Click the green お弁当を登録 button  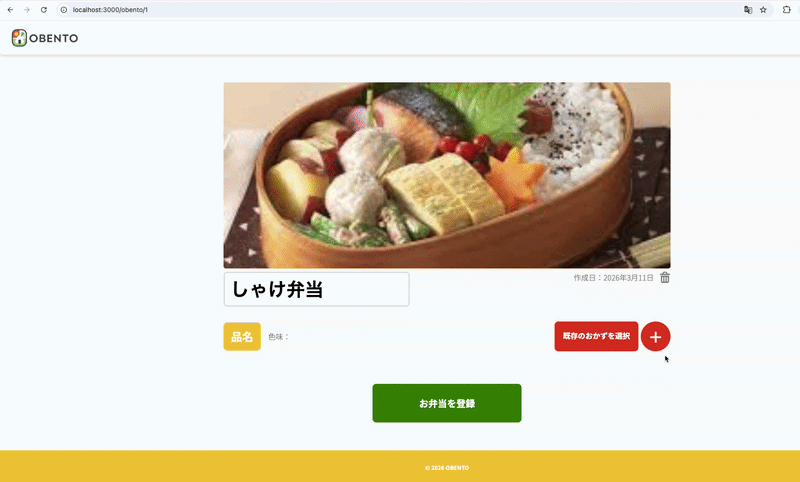tap(447, 403)
